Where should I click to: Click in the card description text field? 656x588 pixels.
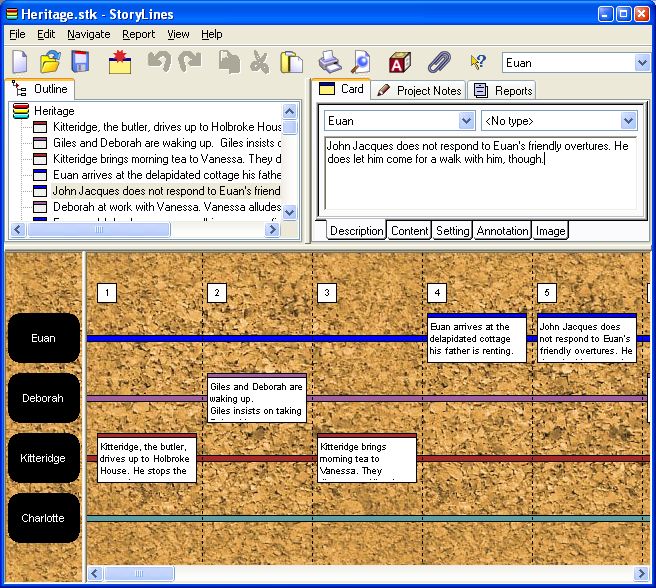coord(481,174)
